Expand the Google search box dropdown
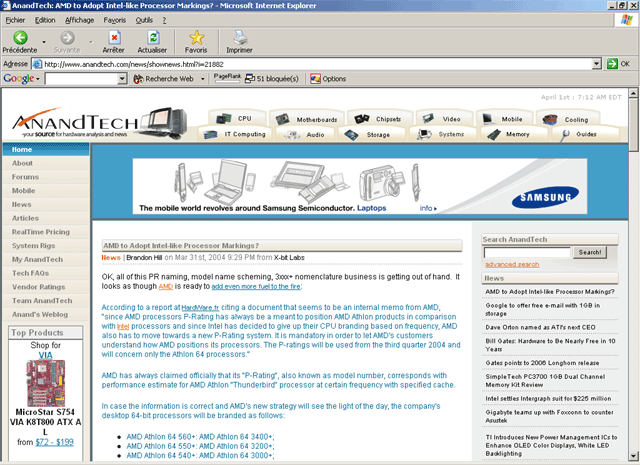Screen dimensions: 640x465 [122, 78]
